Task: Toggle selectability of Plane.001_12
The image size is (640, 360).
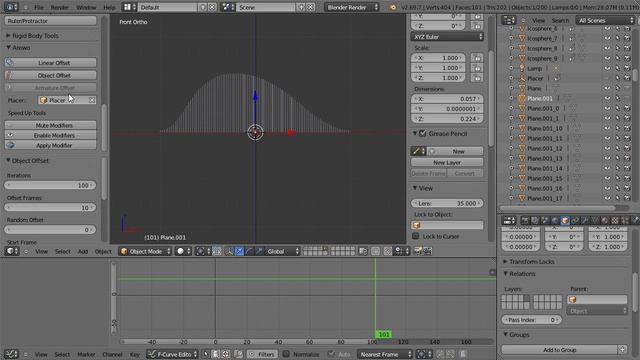Action: (x=618, y=149)
